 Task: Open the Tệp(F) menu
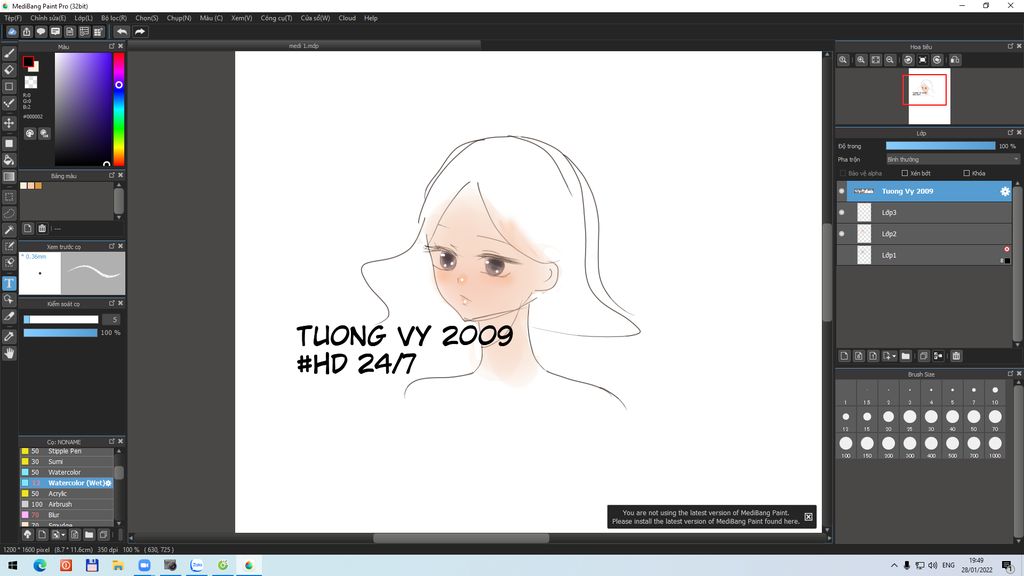click(x=12, y=18)
